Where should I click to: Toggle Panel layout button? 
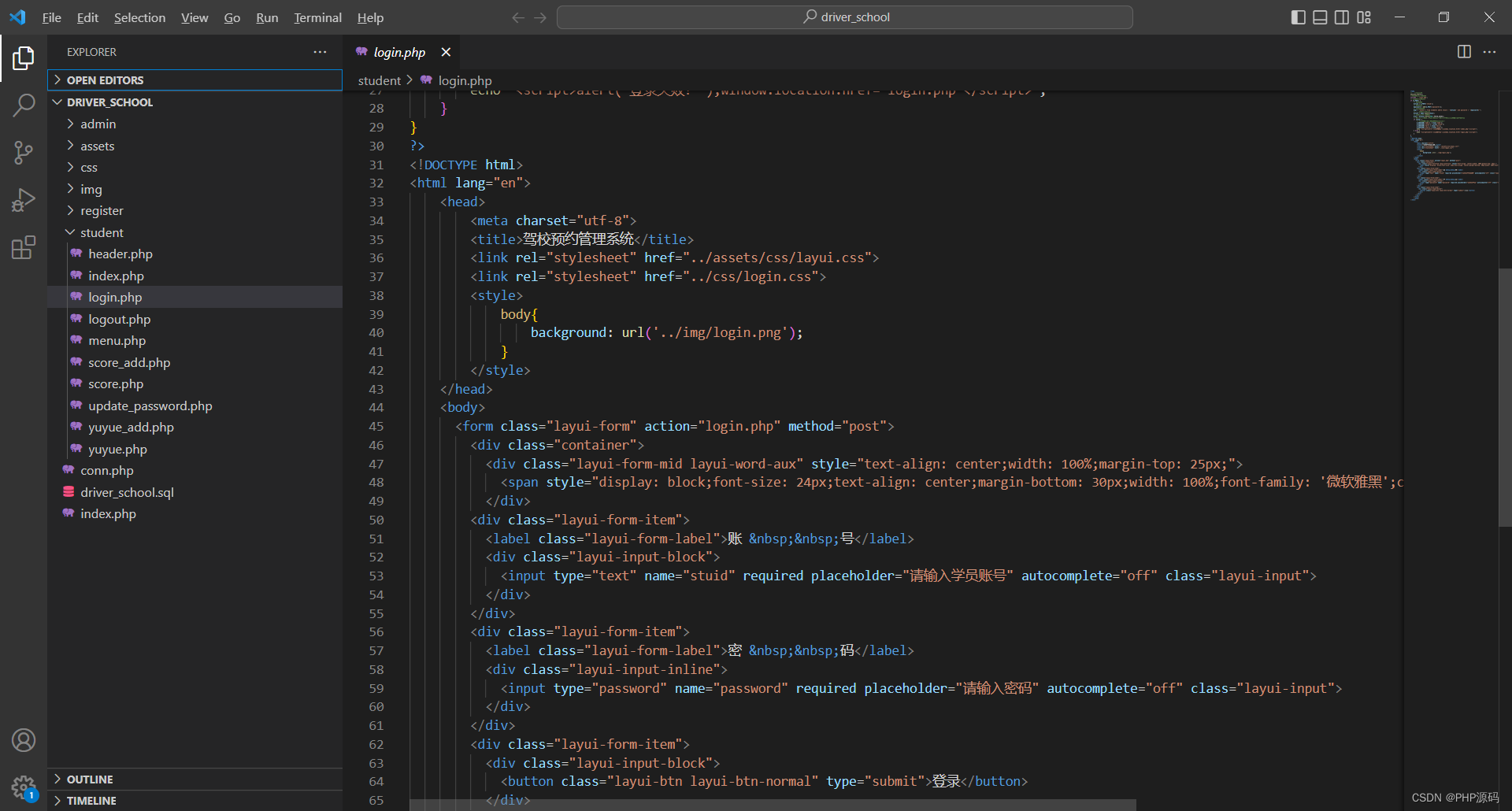[x=1321, y=17]
